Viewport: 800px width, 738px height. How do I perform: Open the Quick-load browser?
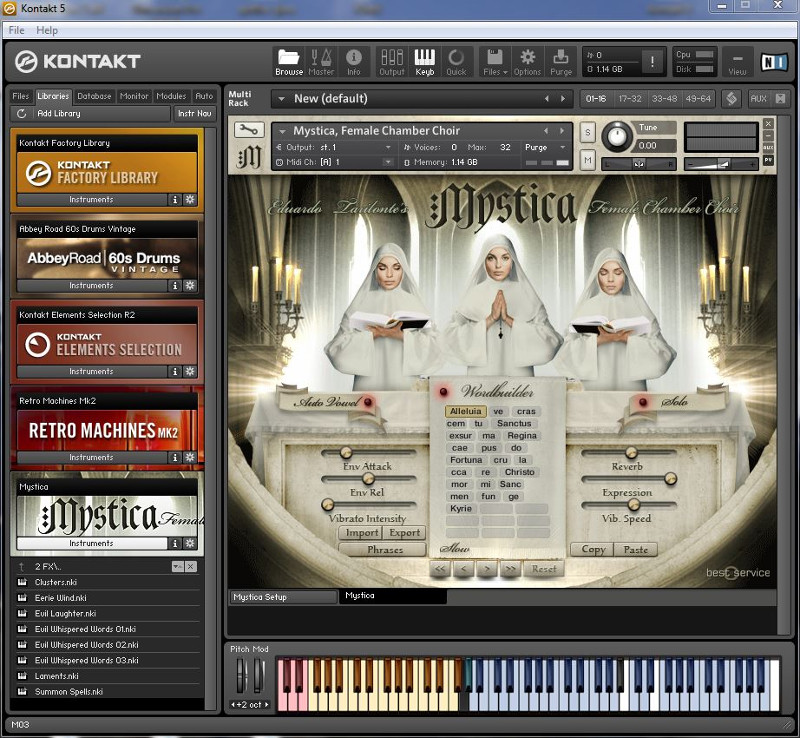click(456, 62)
